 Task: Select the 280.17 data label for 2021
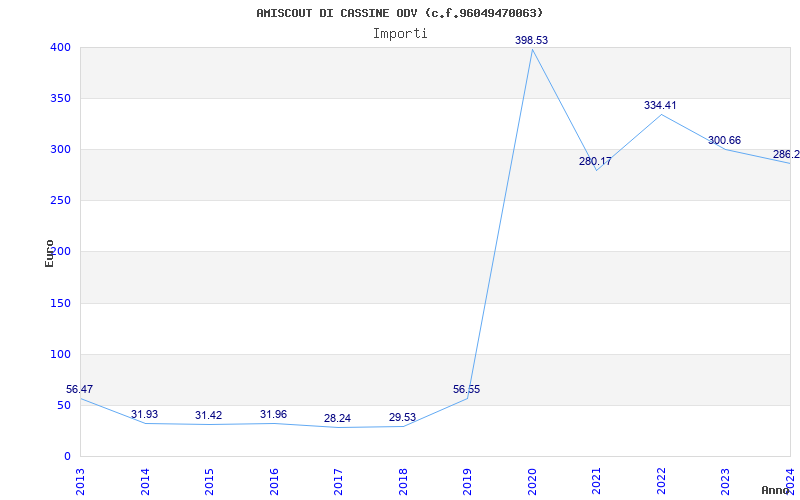595,161
